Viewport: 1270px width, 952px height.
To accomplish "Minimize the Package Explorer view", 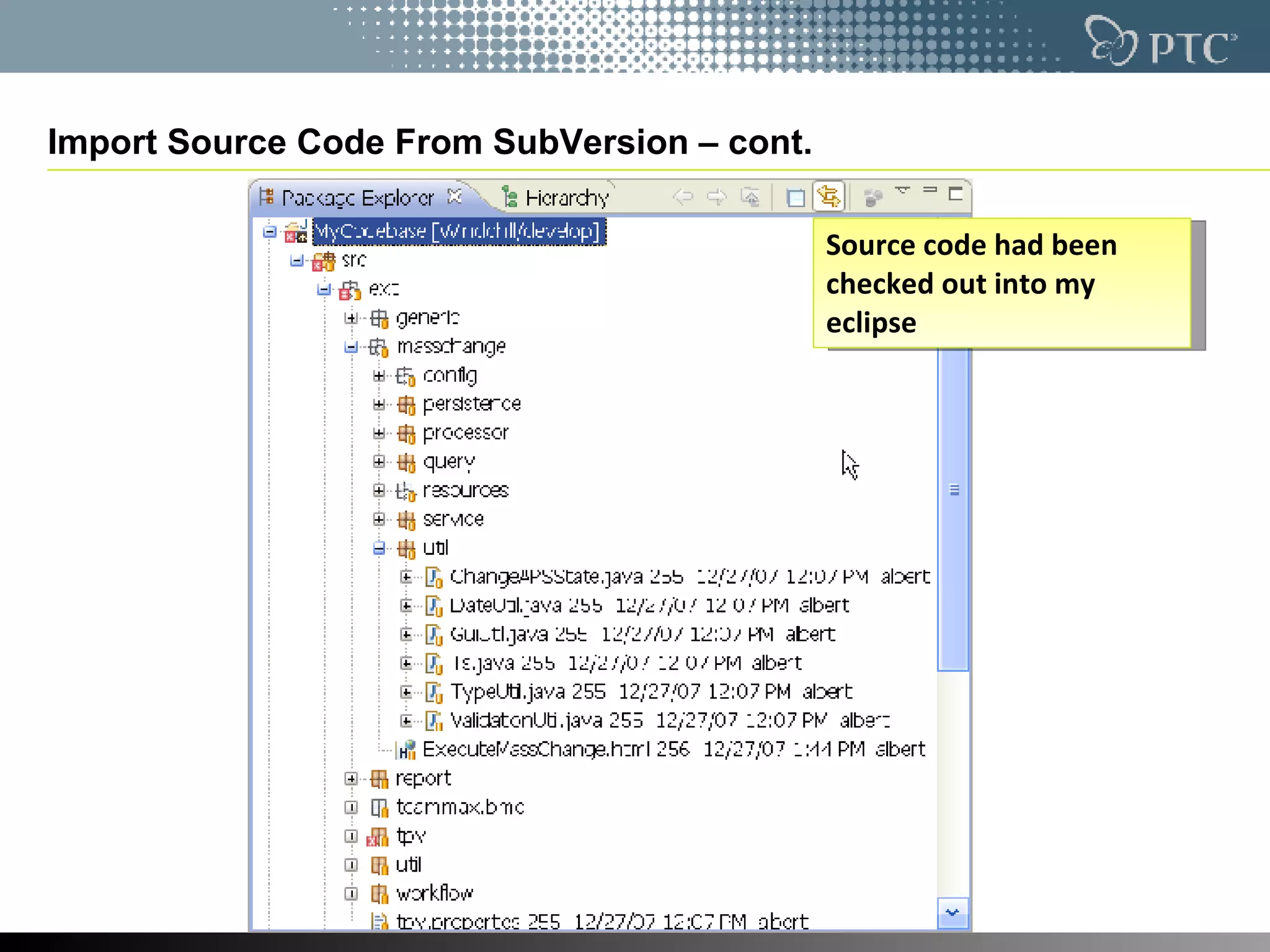I will 930,190.
